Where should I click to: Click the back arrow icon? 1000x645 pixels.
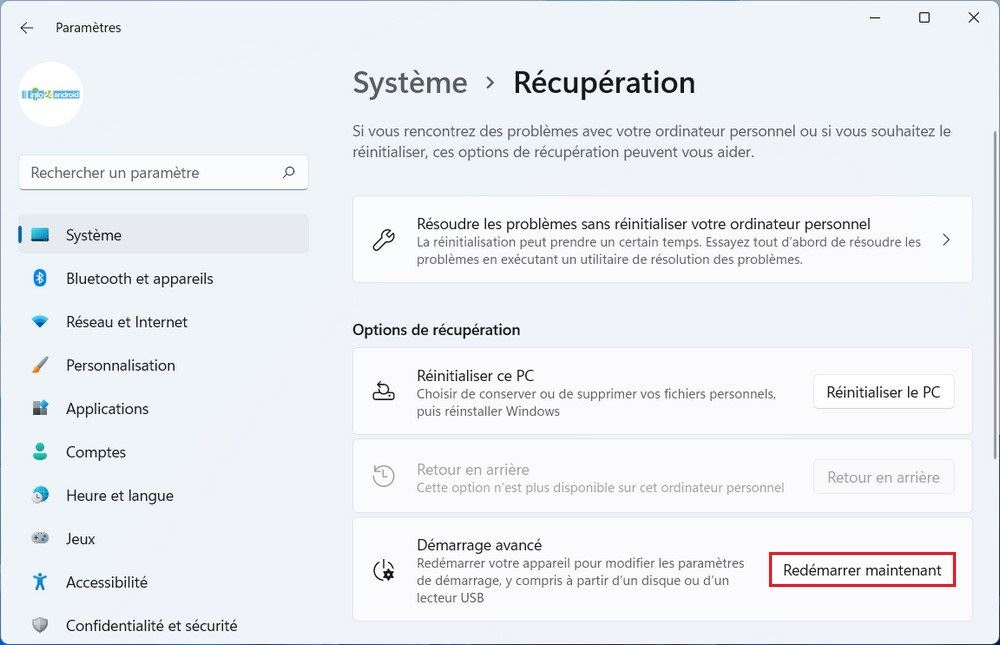pyautogui.click(x=27, y=28)
